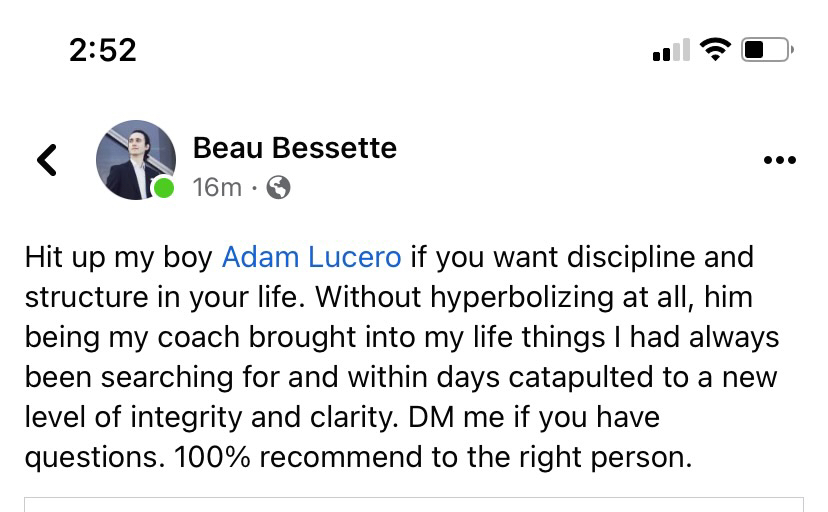Open the three-dot post options menu

pyautogui.click(x=779, y=160)
